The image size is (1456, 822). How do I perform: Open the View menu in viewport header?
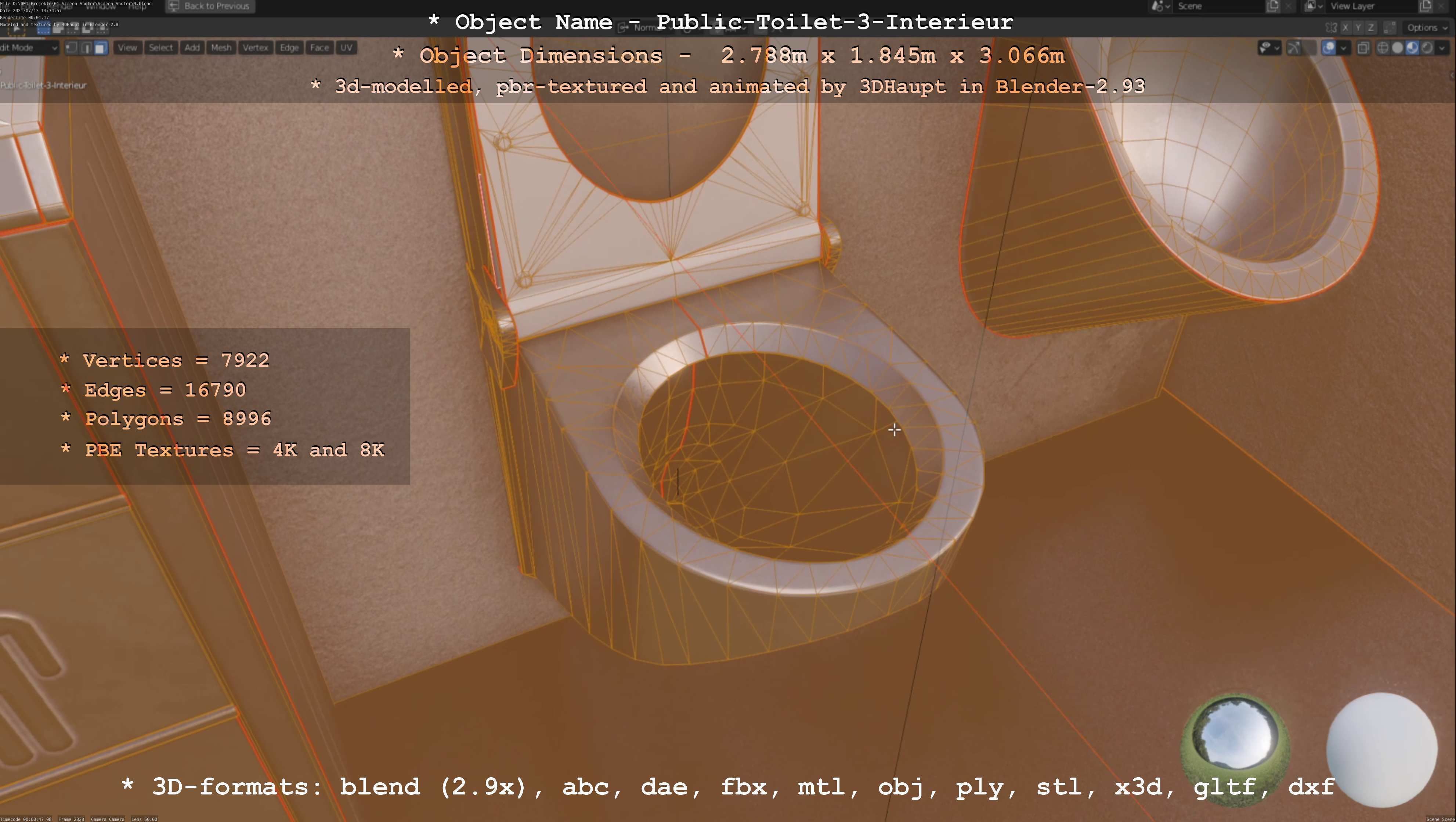tap(127, 47)
